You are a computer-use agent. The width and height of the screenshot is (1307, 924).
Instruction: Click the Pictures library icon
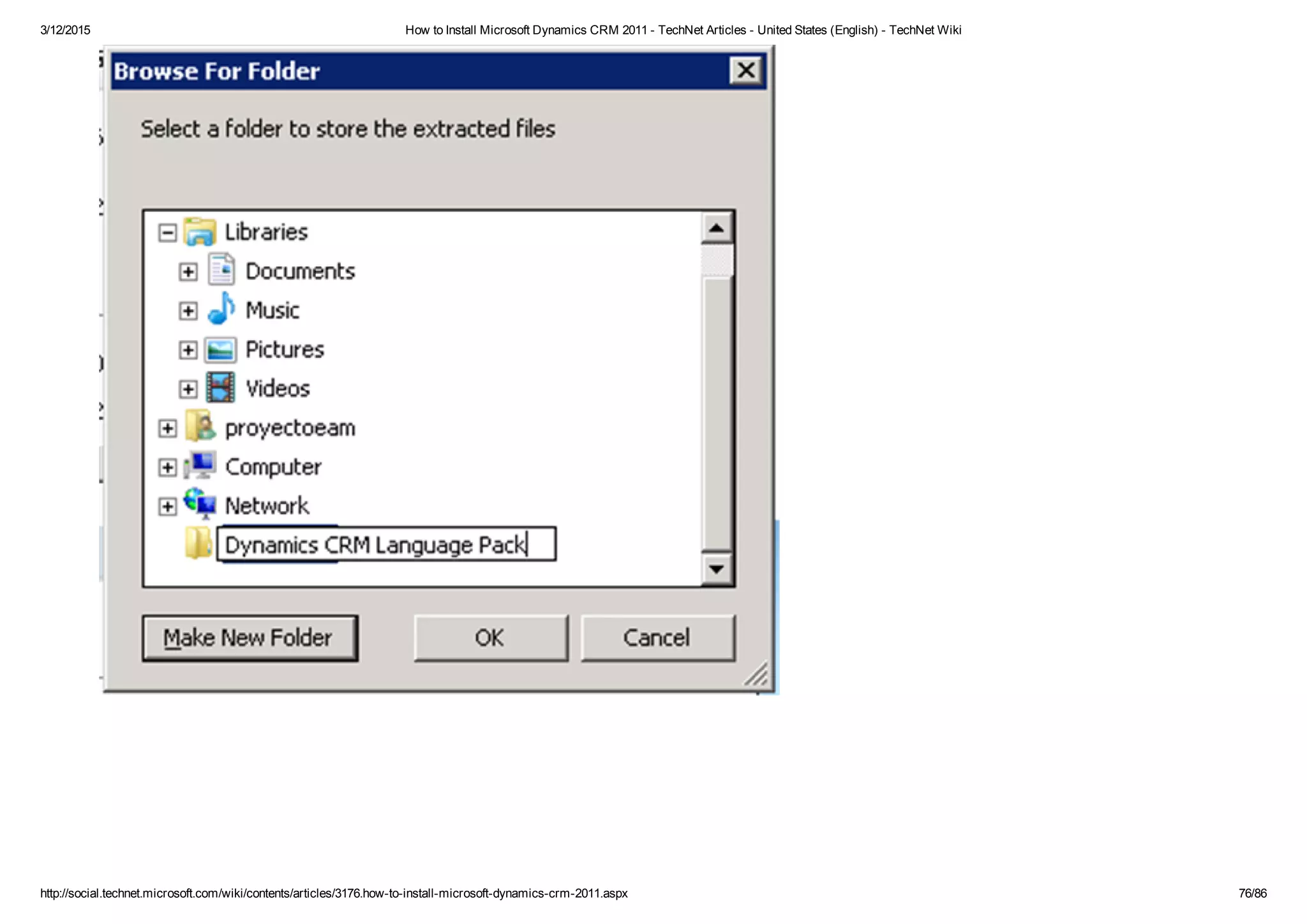(221, 350)
